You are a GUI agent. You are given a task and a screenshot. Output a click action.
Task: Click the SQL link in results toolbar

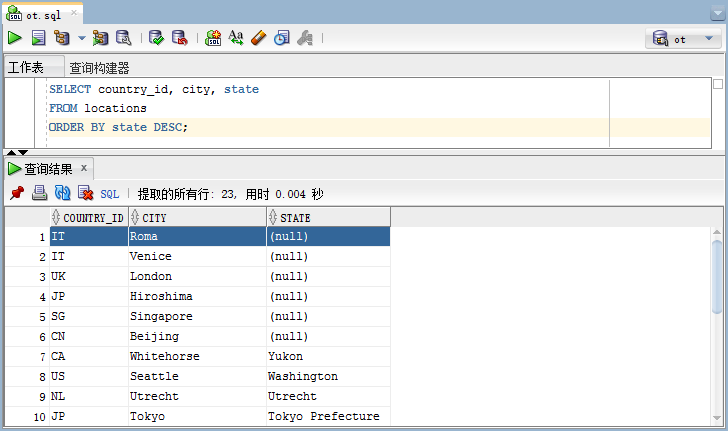click(110, 194)
